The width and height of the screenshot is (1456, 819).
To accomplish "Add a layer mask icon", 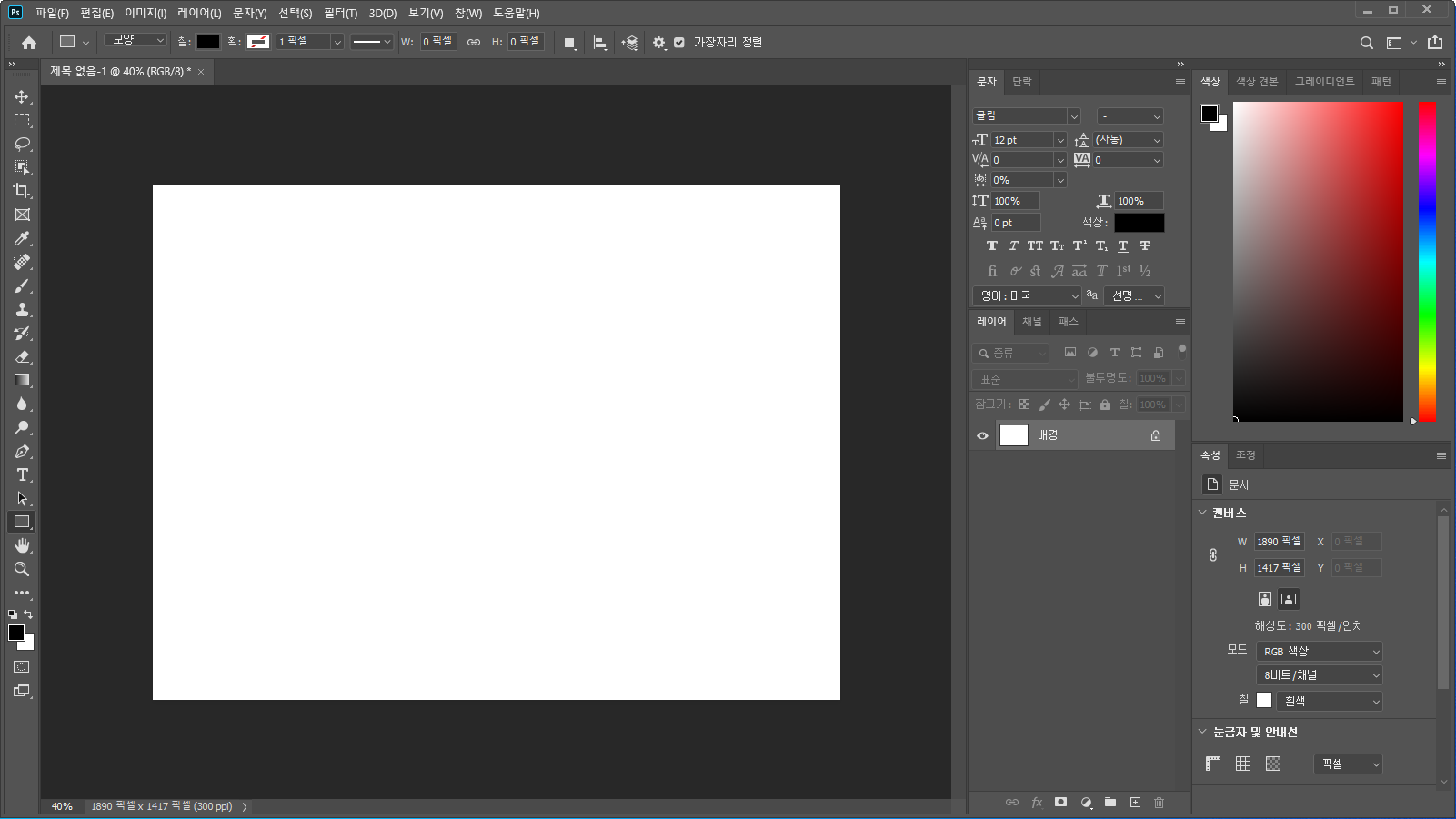I will tap(1060, 803).
